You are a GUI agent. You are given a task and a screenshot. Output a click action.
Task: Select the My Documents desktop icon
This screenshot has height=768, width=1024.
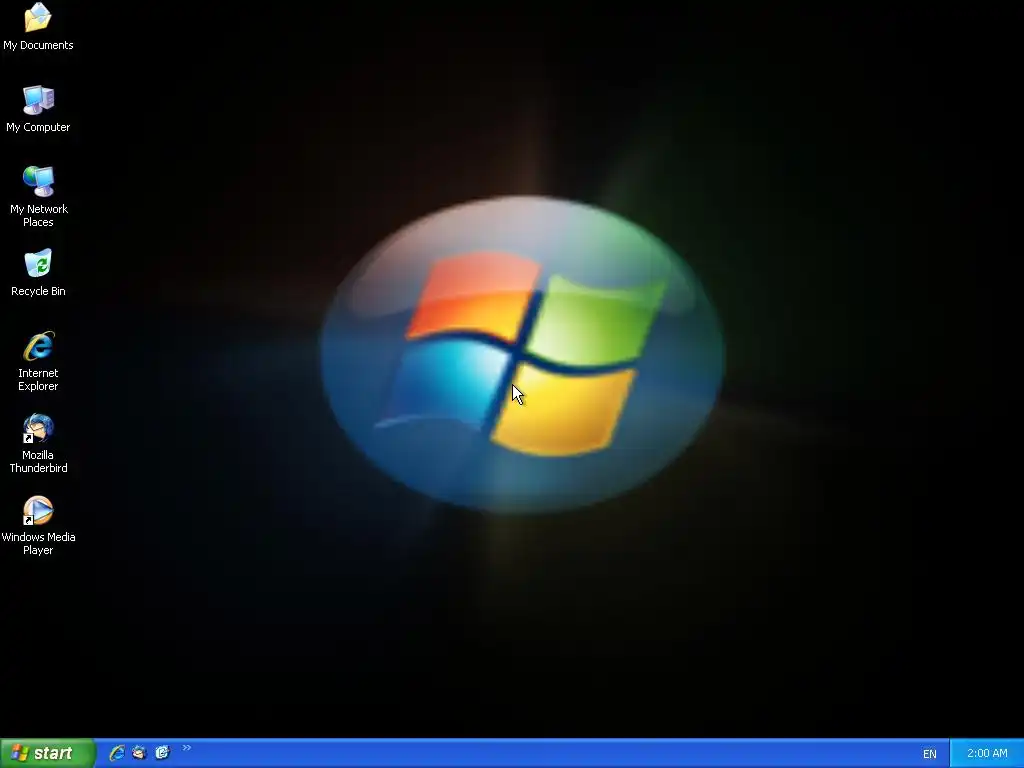[x=38, y=26]
